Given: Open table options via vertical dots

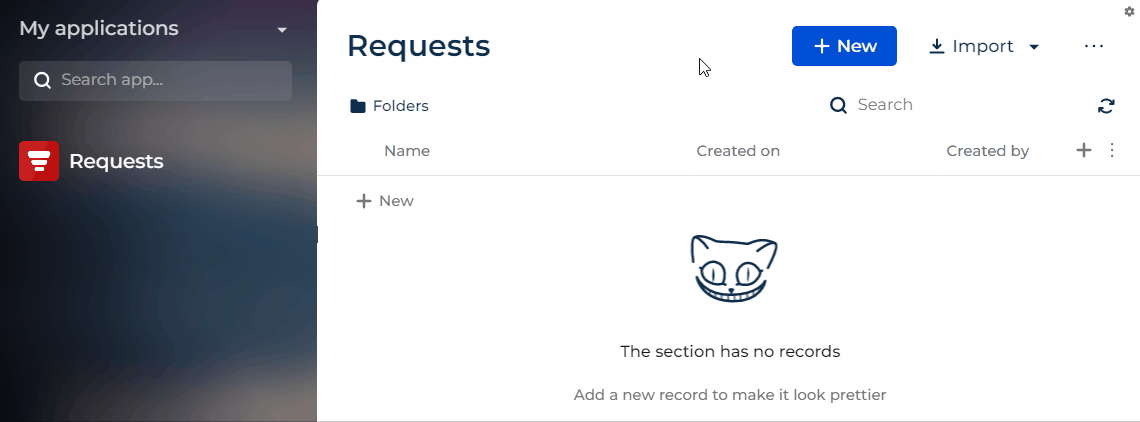Looking at the screenshot, I should pos(1112,150).
